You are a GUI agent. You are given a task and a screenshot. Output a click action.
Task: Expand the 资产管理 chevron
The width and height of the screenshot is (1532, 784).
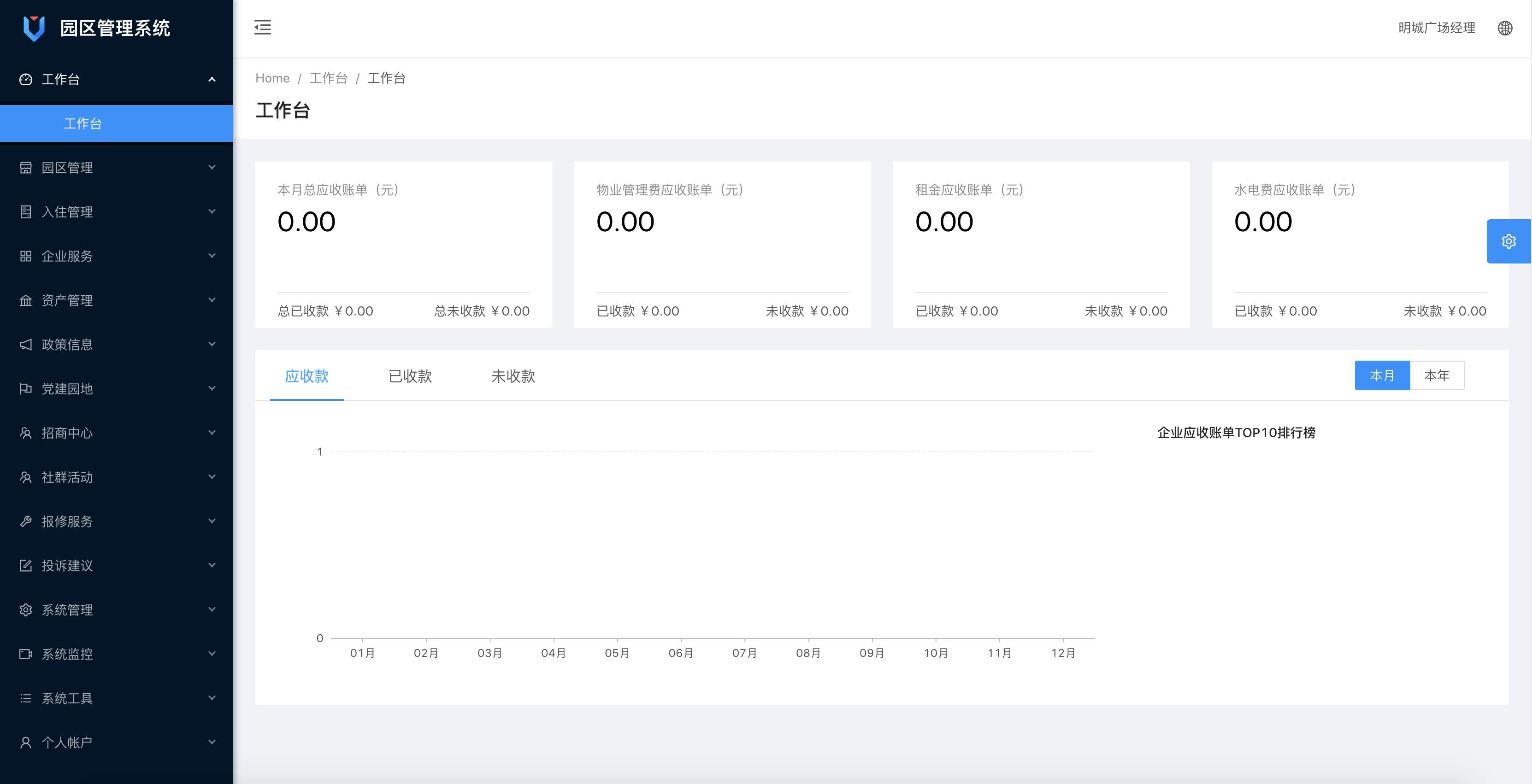pyautogui.click(x=212, y=300)
